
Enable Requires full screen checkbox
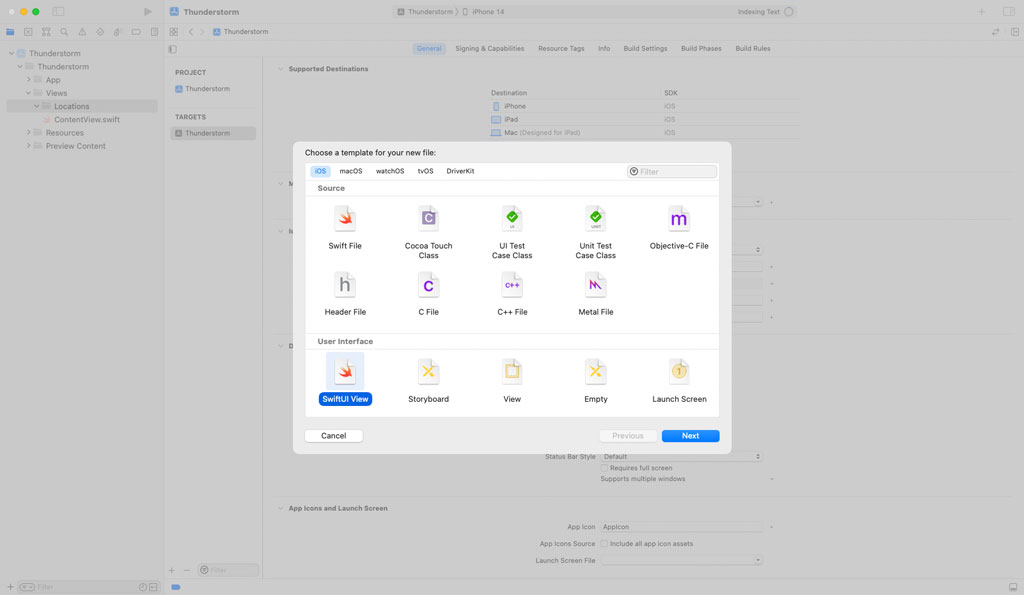[x=604, y=468]
